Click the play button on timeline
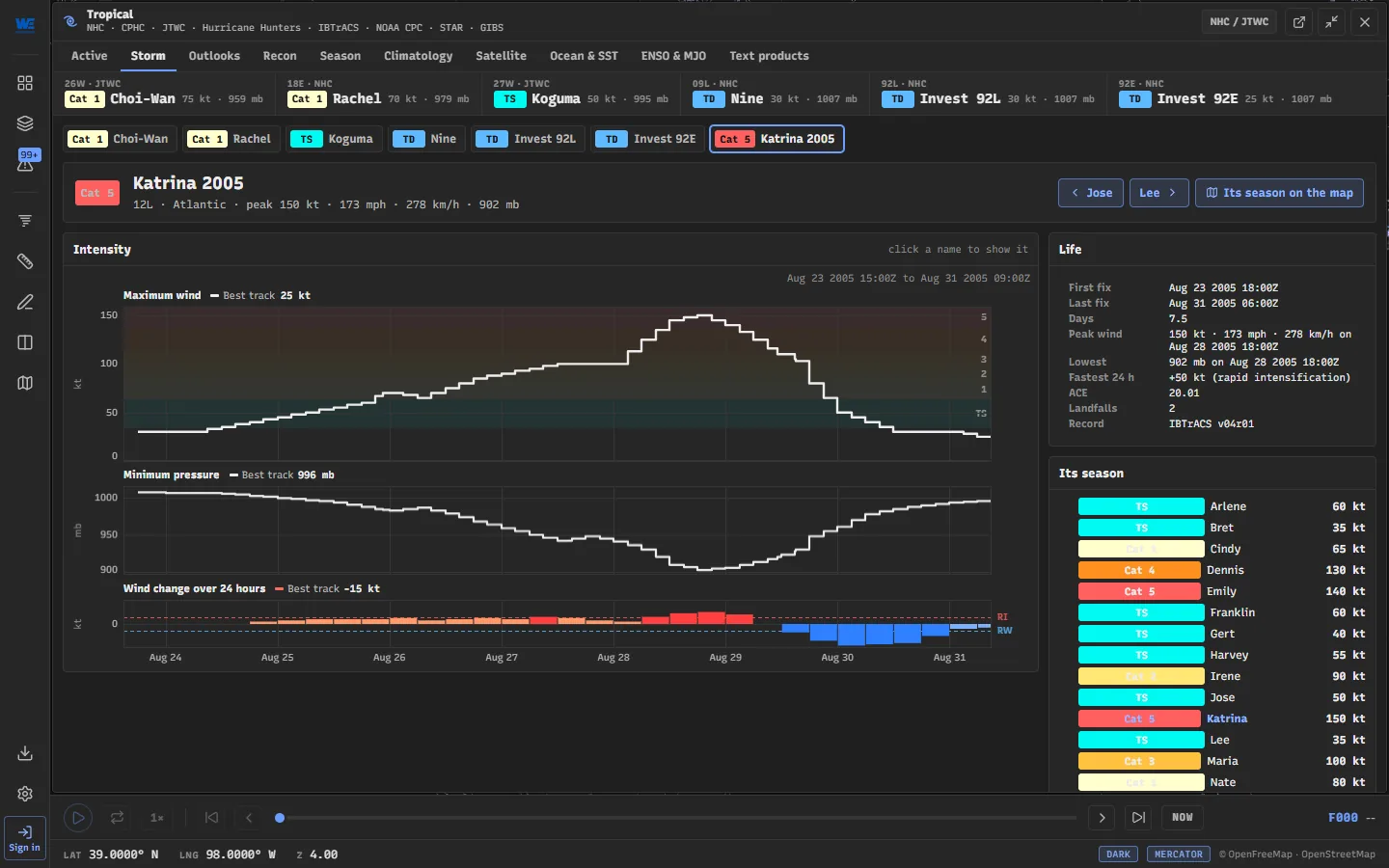This screenshot has height=868, width=1389. pos(78,818)
